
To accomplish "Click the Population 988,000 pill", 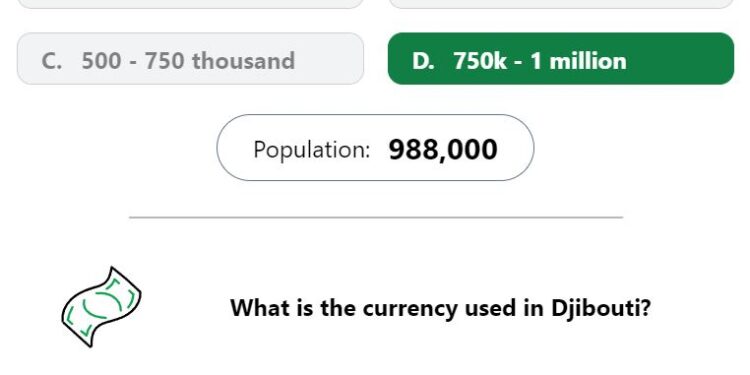I will point(375,148).
